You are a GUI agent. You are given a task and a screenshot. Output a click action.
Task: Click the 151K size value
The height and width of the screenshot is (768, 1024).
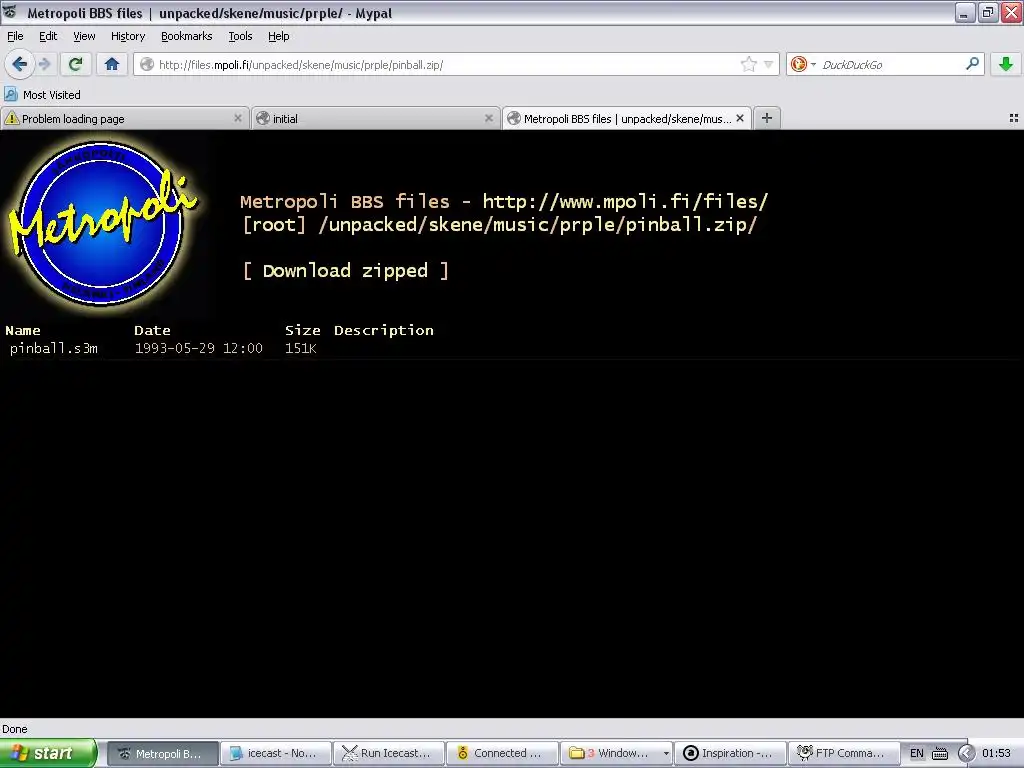click(300, 348)
